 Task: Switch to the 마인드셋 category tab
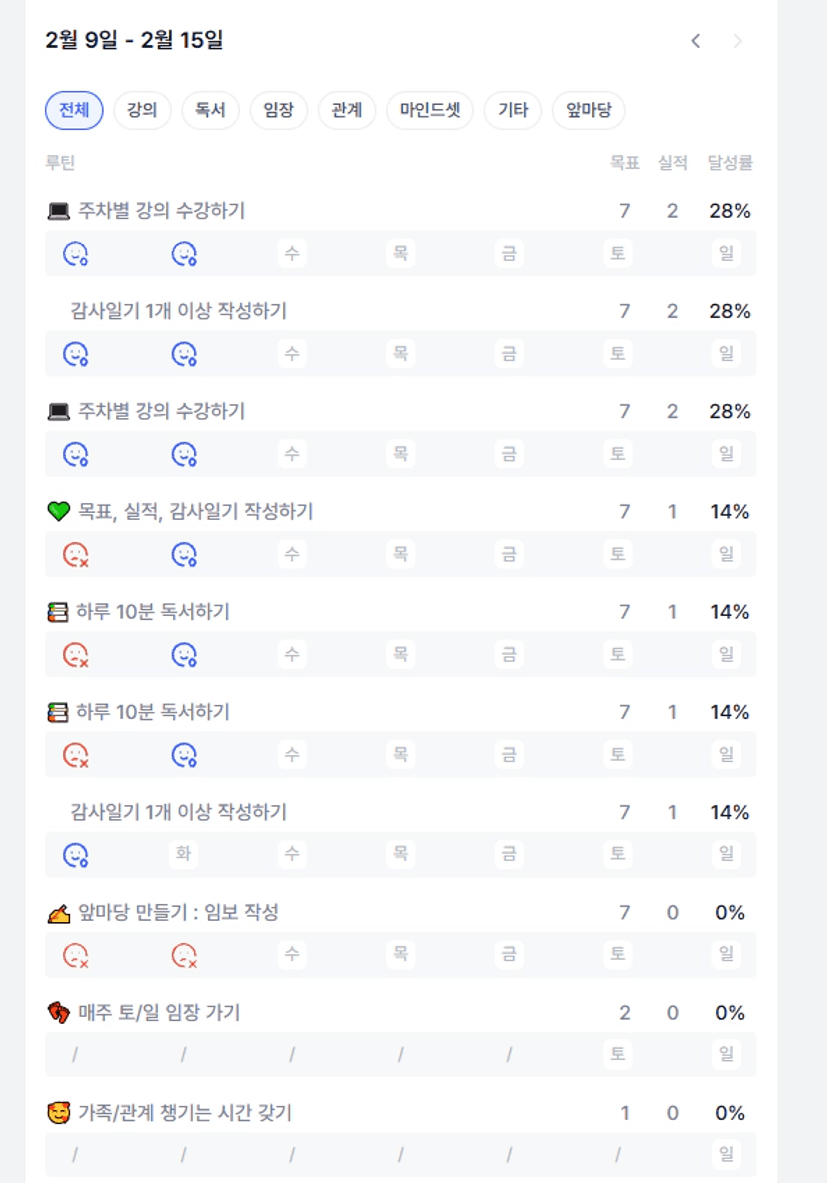coord(430,111)
